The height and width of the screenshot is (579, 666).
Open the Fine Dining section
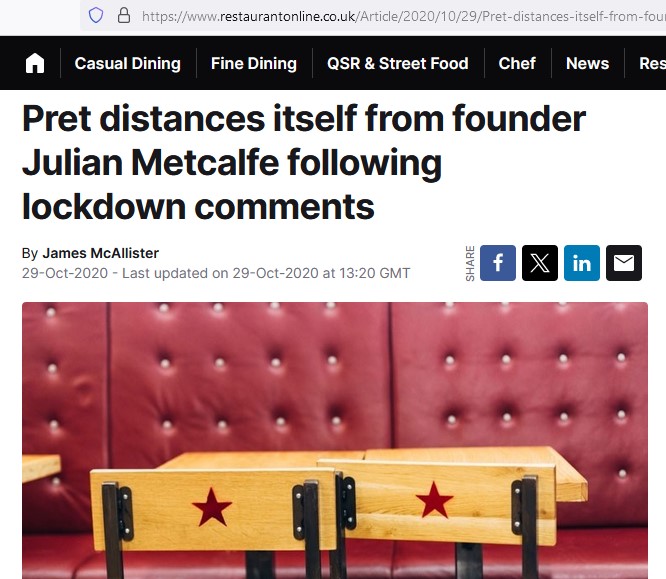click(x=254, y=63)
